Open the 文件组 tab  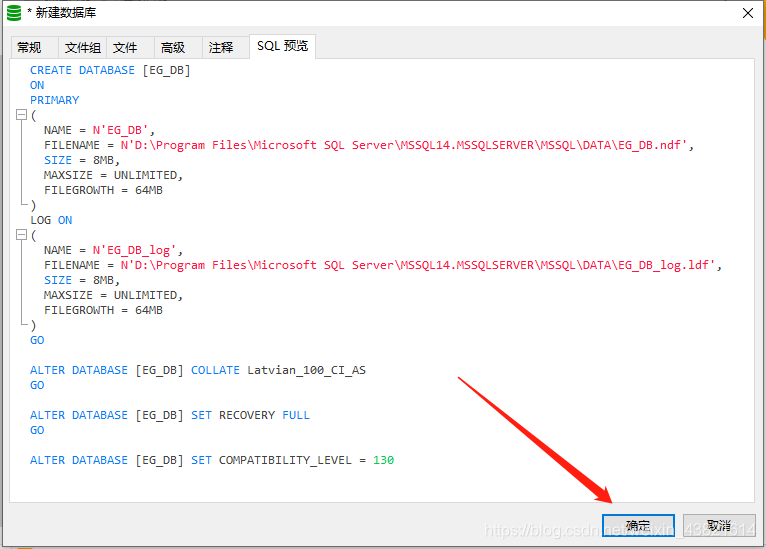tap(83, 47)
